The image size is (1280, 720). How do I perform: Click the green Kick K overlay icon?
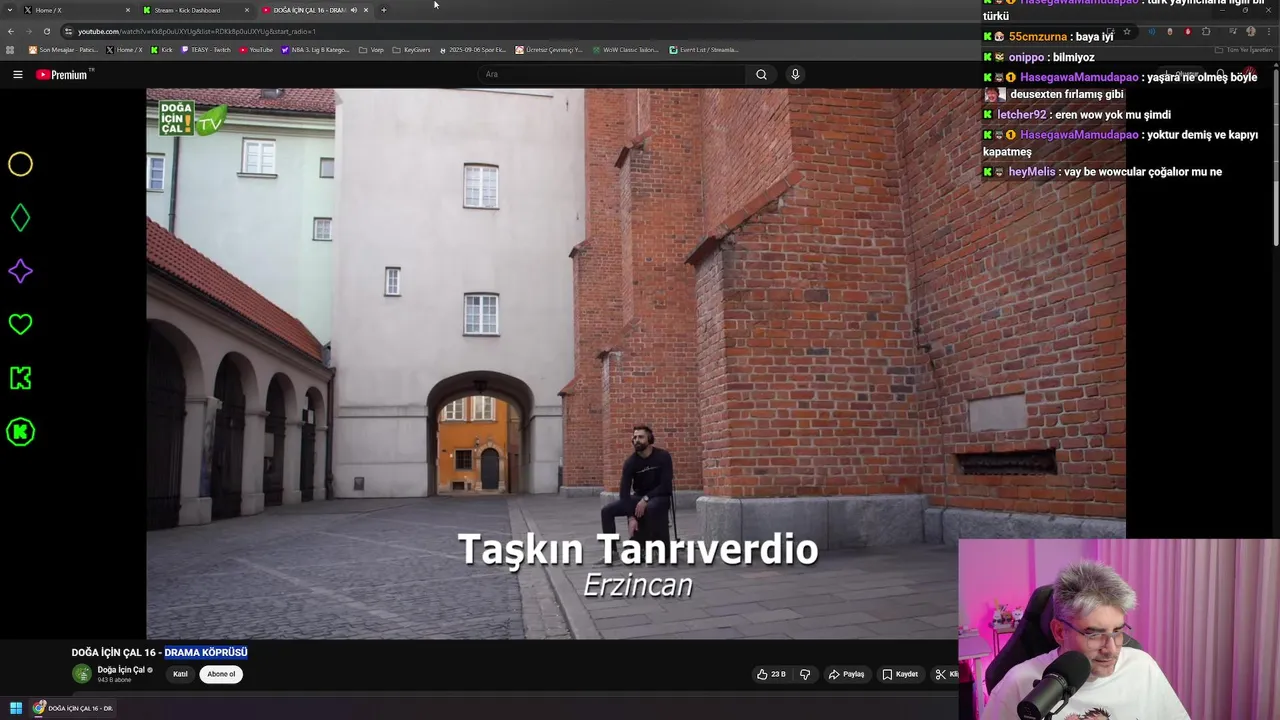tap(20, 378)
